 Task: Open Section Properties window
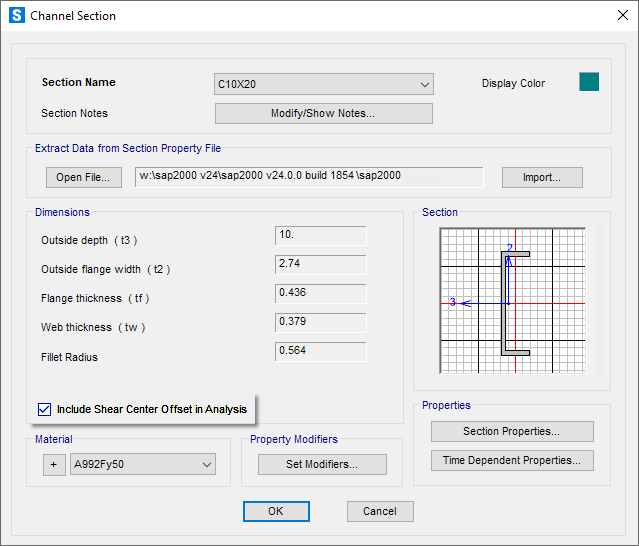pos(512,432)
